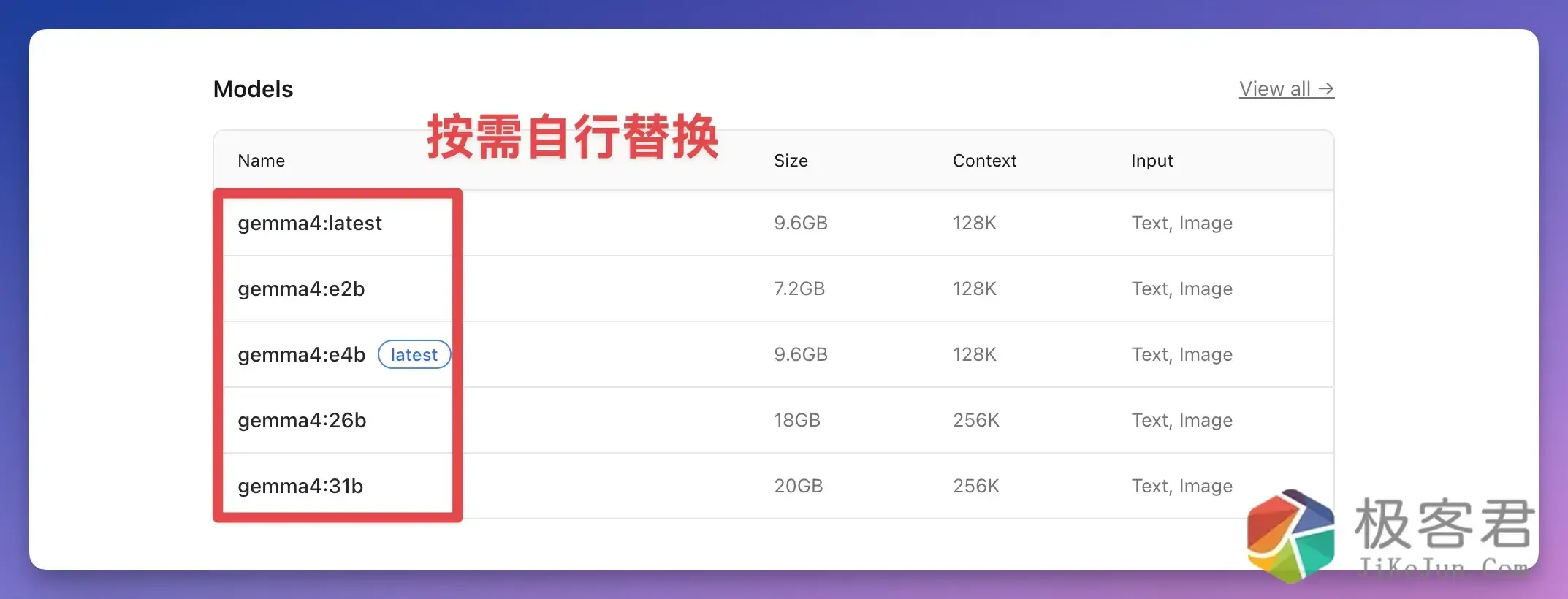Click 128K in the gemma4:e4b row
1568x599 pixels.
pyautogui.click(x=975, y=355)
